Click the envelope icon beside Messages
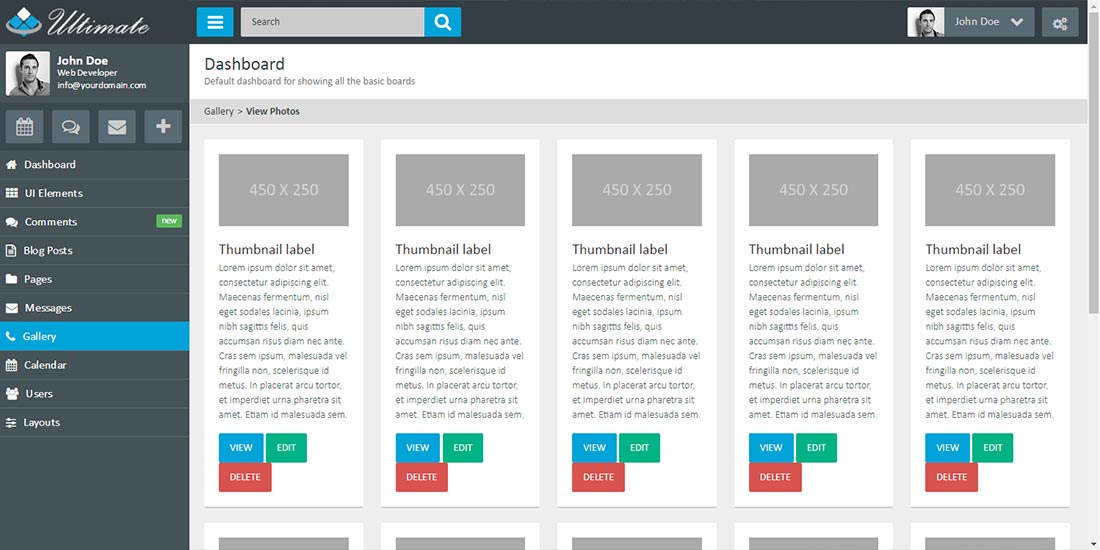Image resolution: width=1100 pixels, height=550 pixels. [12, 308]
